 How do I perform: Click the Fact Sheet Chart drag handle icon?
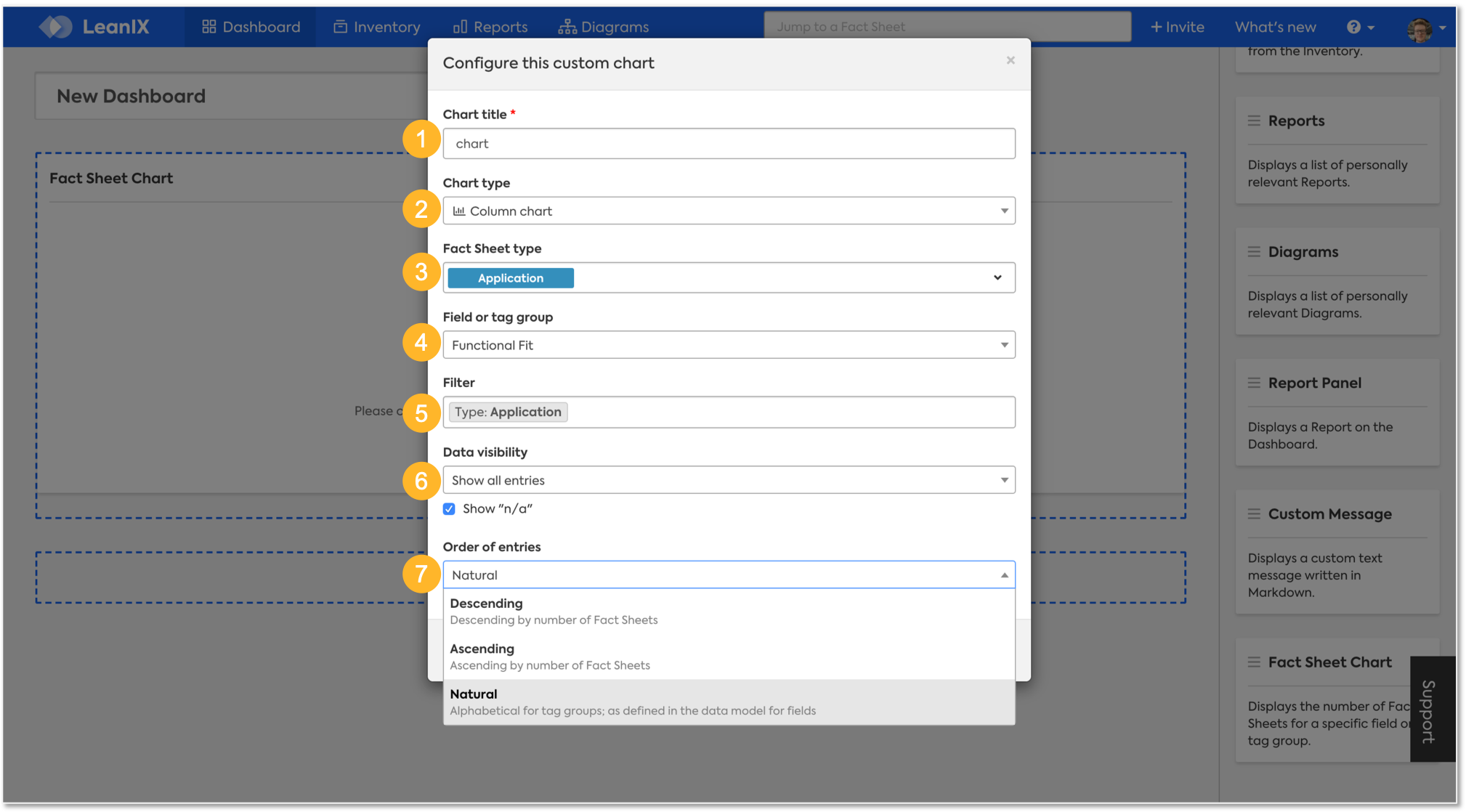[x=1254, y=662]
